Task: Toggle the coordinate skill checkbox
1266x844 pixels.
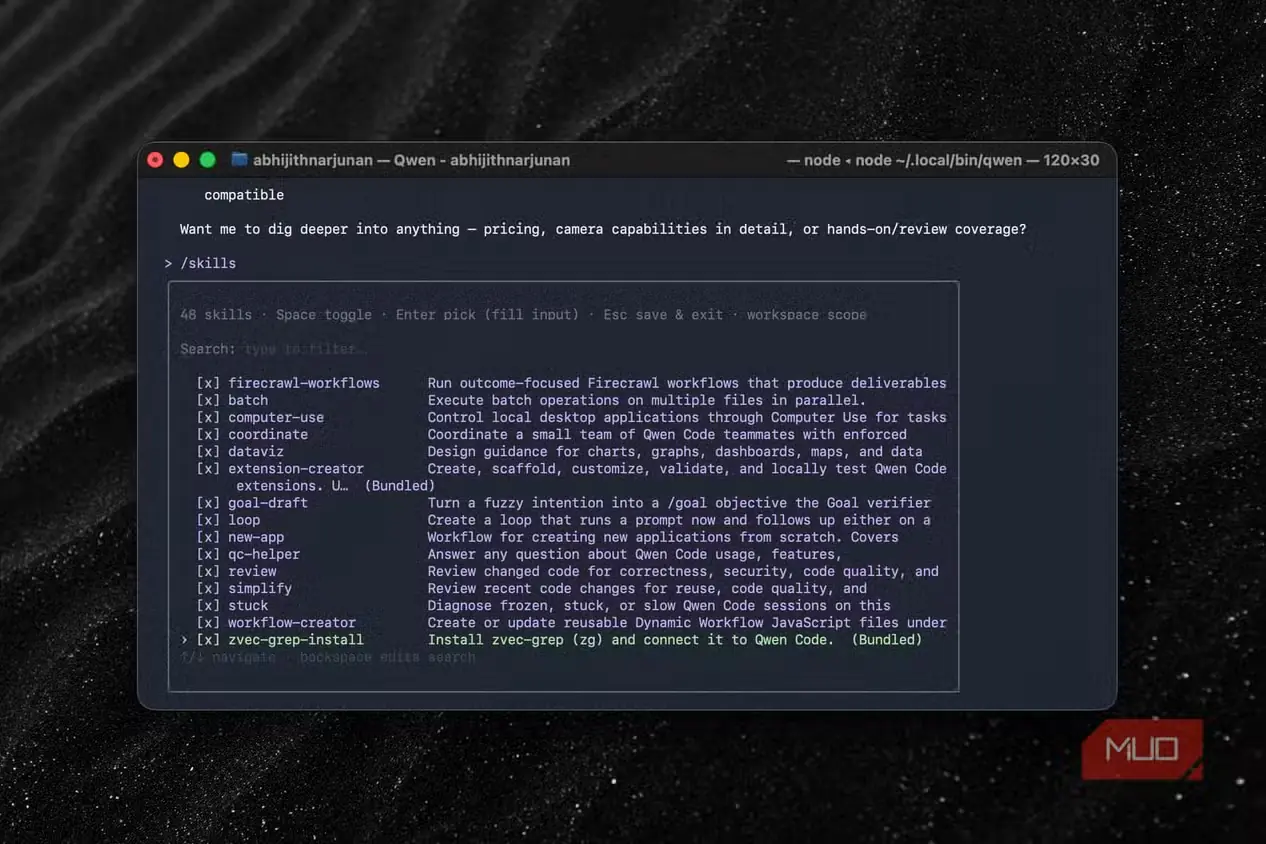Action: (x=208, y=434)
